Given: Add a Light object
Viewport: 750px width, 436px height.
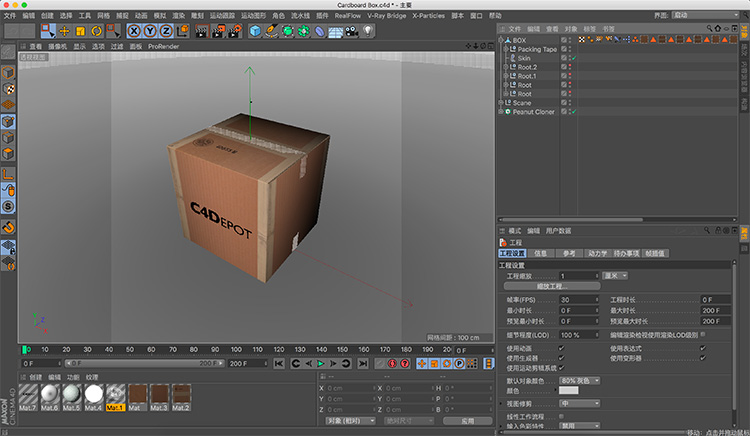Looking at the screenshot, I should (368, 31).
